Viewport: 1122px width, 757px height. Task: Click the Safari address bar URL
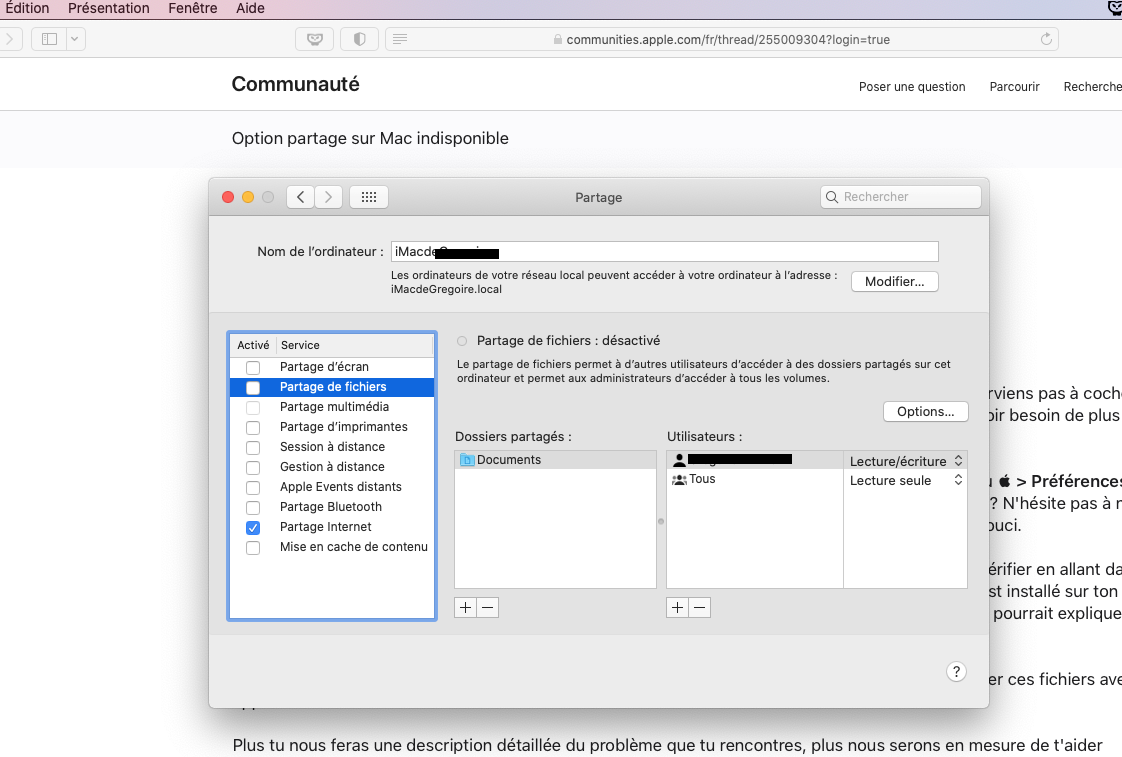pyautogui.click(x=728, y=40)
